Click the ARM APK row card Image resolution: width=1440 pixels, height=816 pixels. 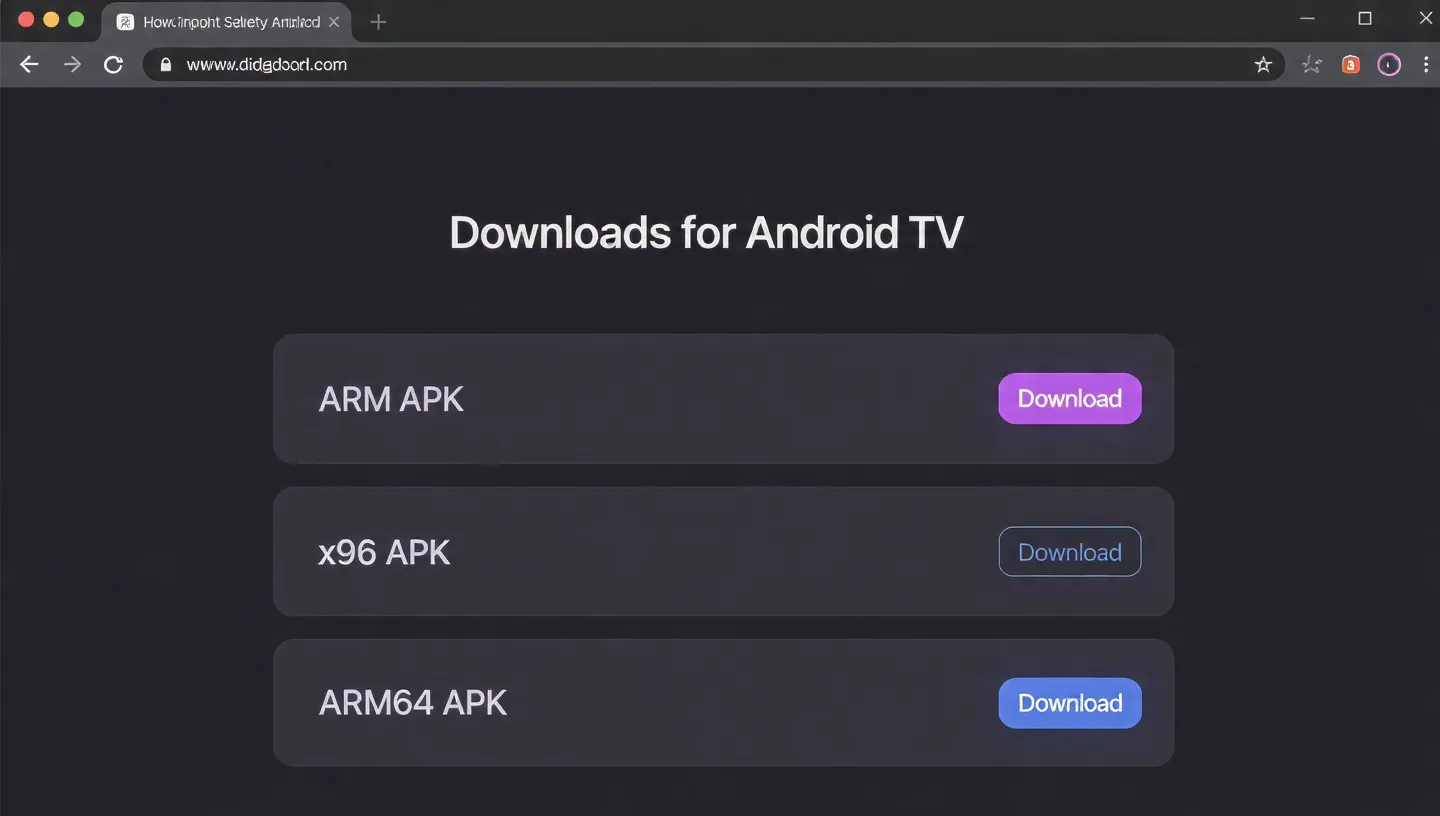point(600,398)
